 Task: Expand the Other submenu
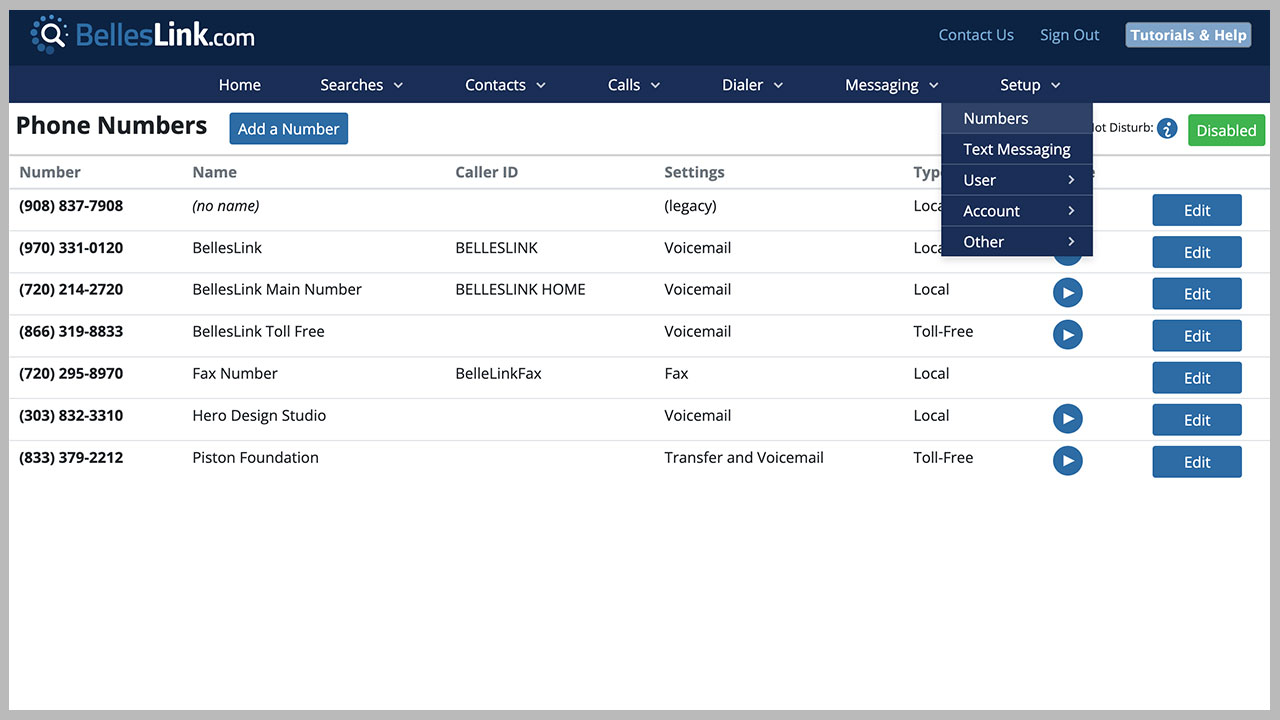click(x=1017, y=242)
